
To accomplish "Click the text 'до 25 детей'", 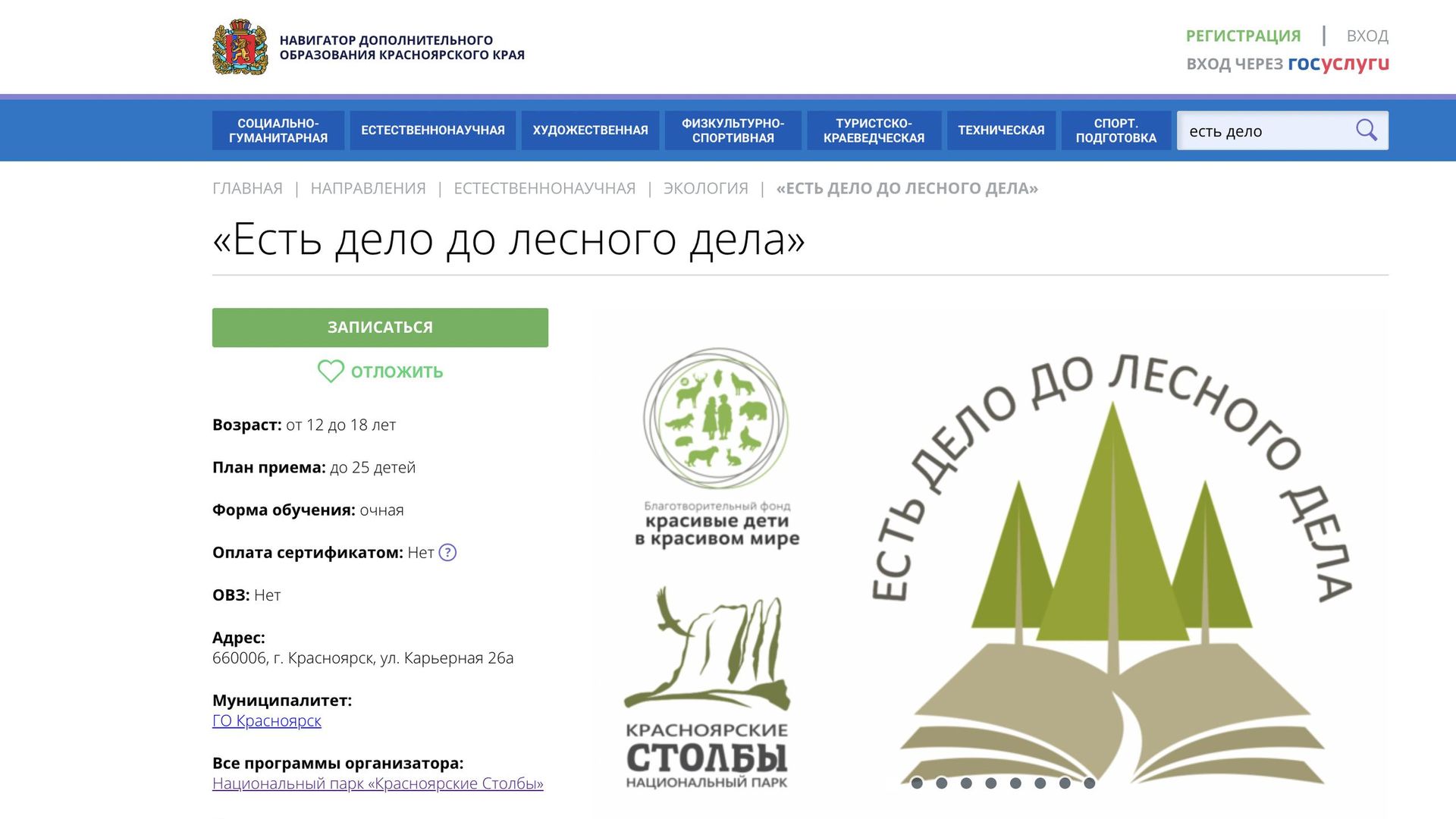I will (x=373, y=467).
